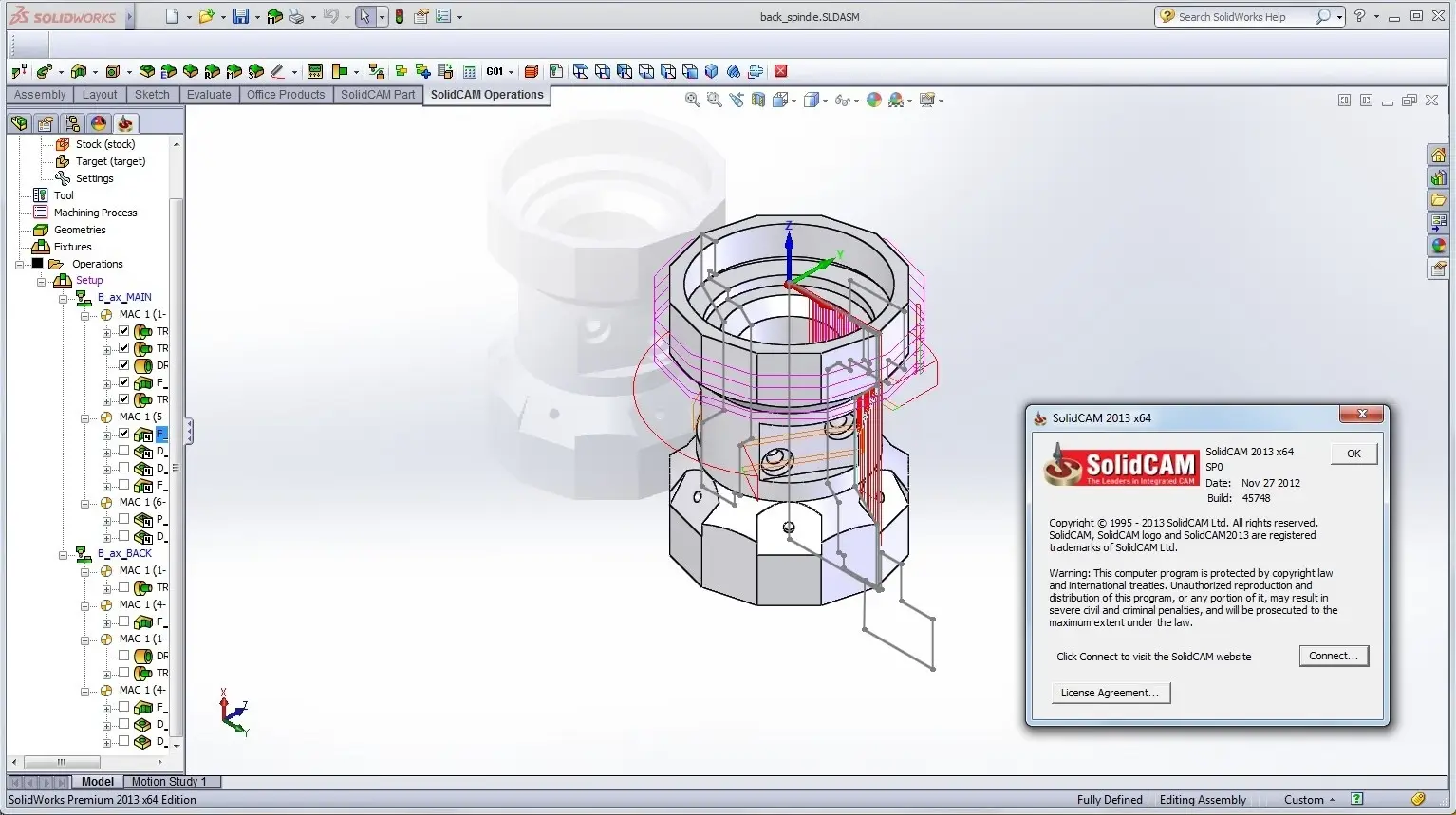Click the G01 G-code icon
The image size is (1456, 815).
495,71
